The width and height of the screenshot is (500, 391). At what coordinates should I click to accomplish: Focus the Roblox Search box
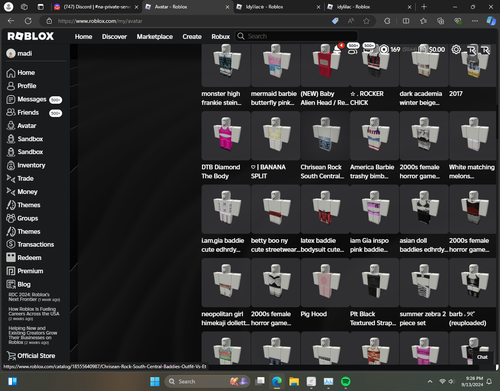click(x=297, y=36)
